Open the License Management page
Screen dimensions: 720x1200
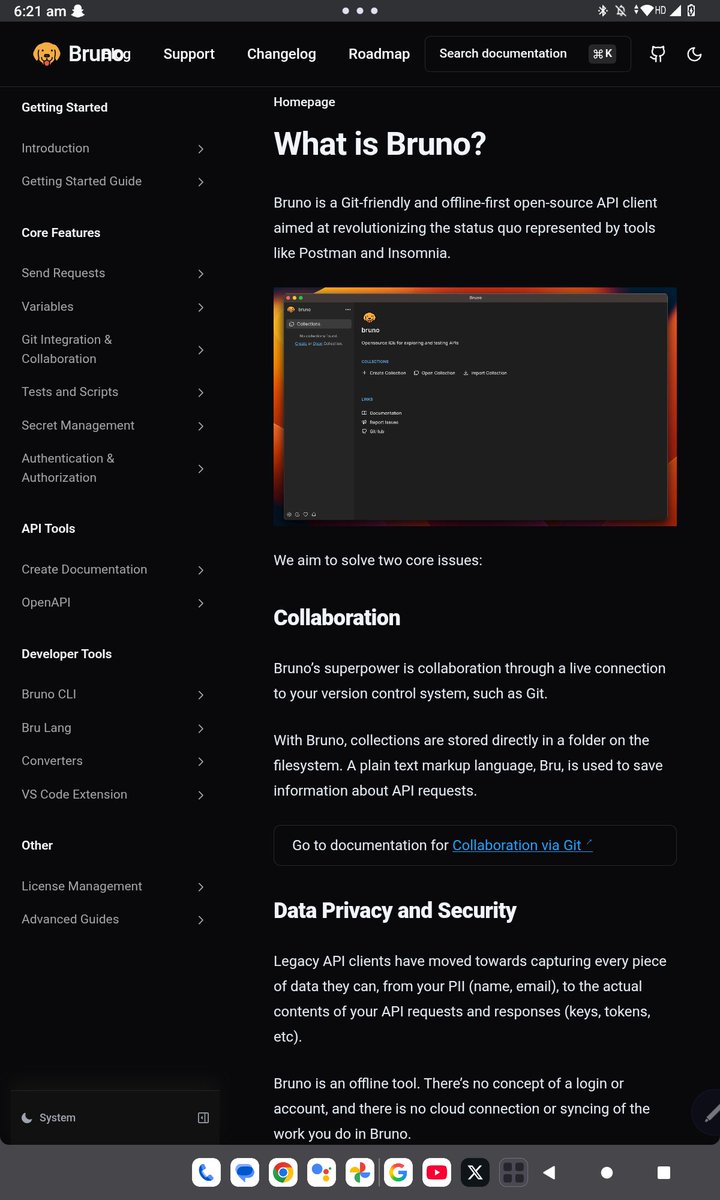[x=82, y=886]
